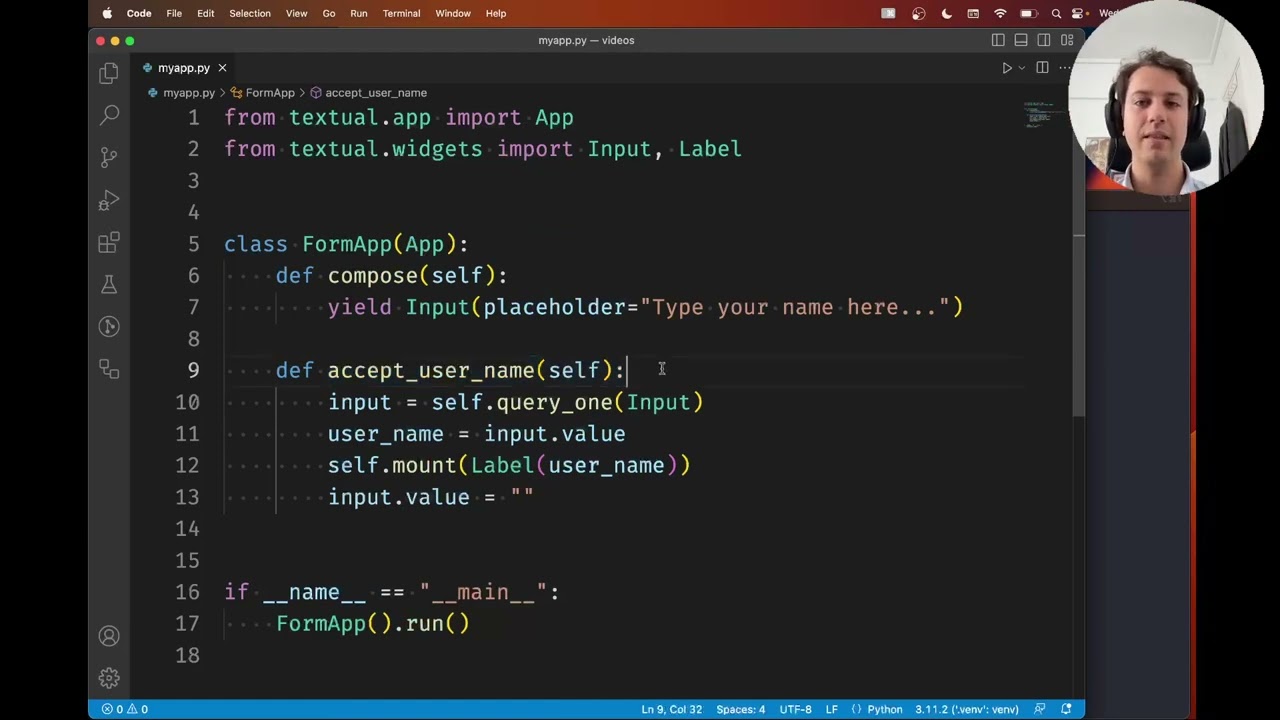Open the Explorer view in the activity bar

109,73
